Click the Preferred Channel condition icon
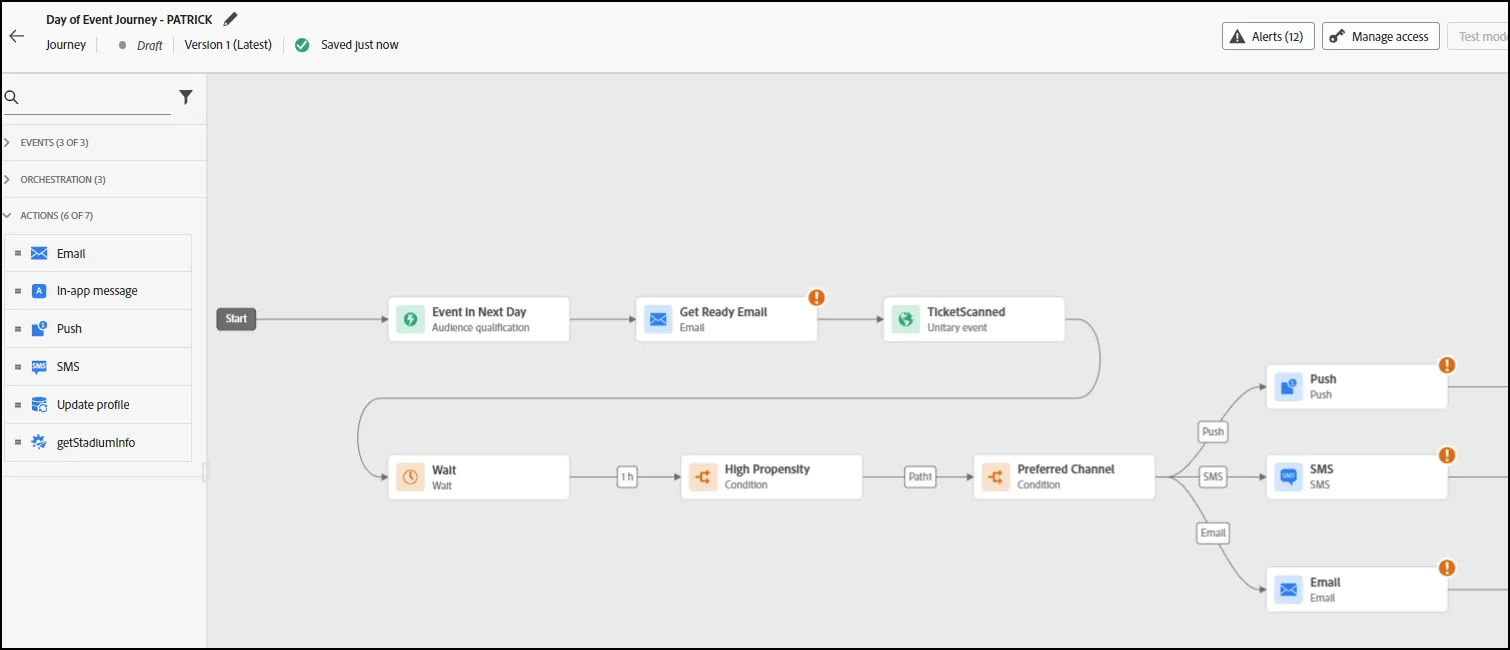The image size is (1510, 650). point(995,477)
